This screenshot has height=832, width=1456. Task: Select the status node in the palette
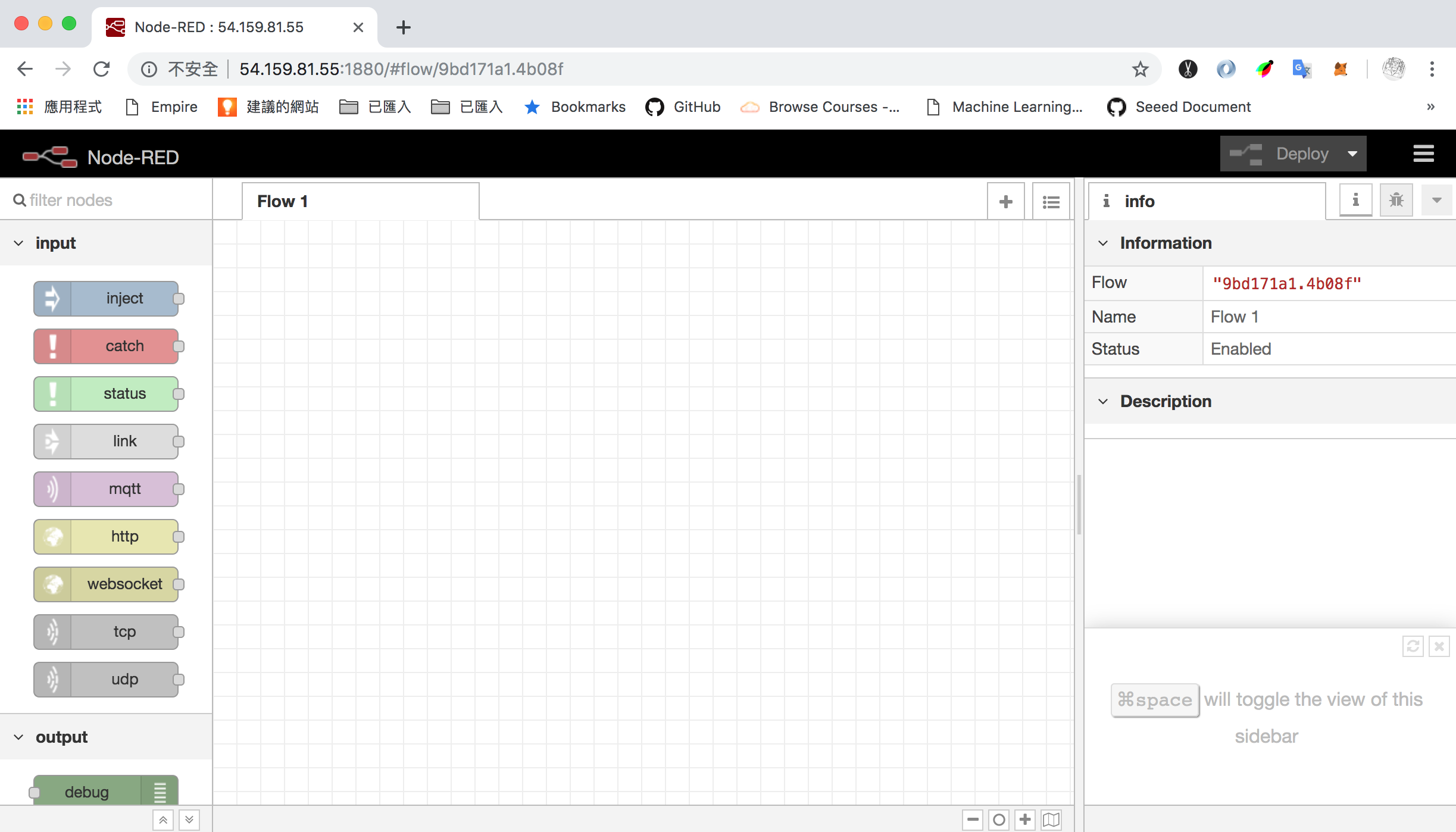pyautogui.click(x=106, y=393)
